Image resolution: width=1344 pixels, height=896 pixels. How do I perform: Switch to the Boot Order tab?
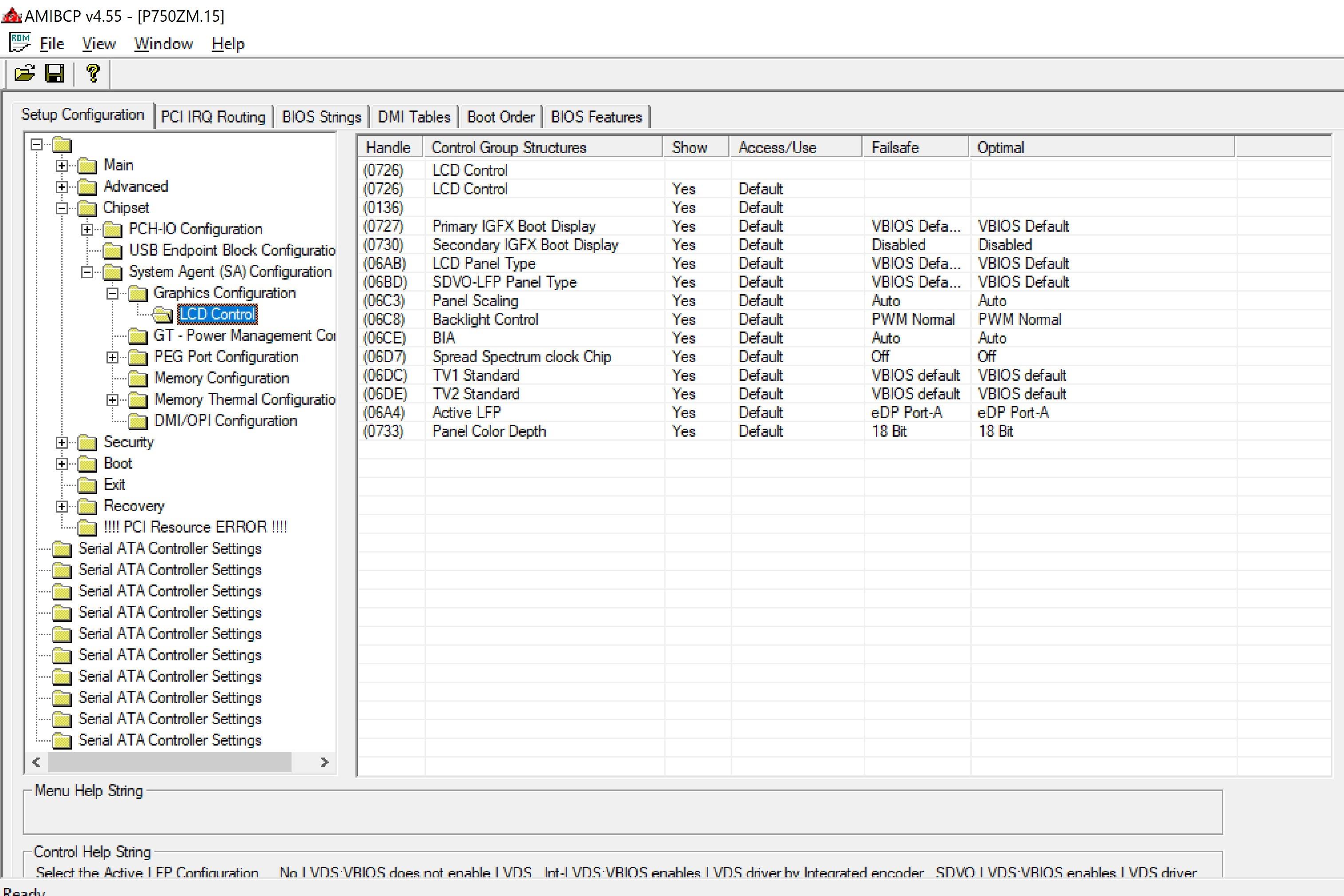coord(501,117)
